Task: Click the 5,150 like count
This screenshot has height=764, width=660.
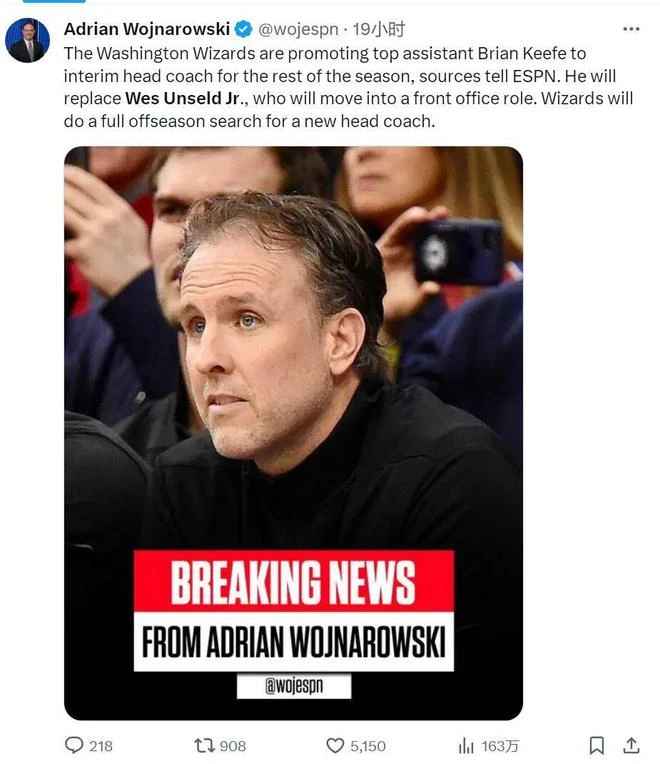Action: (x=368, y=746)
